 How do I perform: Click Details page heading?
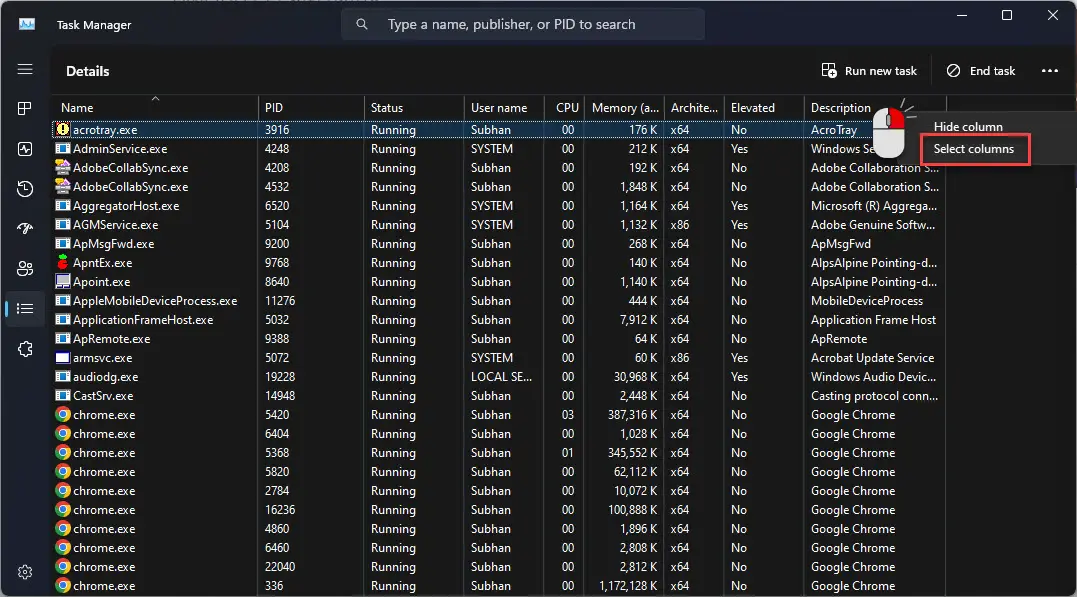pyautogui.click(x=87, y=71)
